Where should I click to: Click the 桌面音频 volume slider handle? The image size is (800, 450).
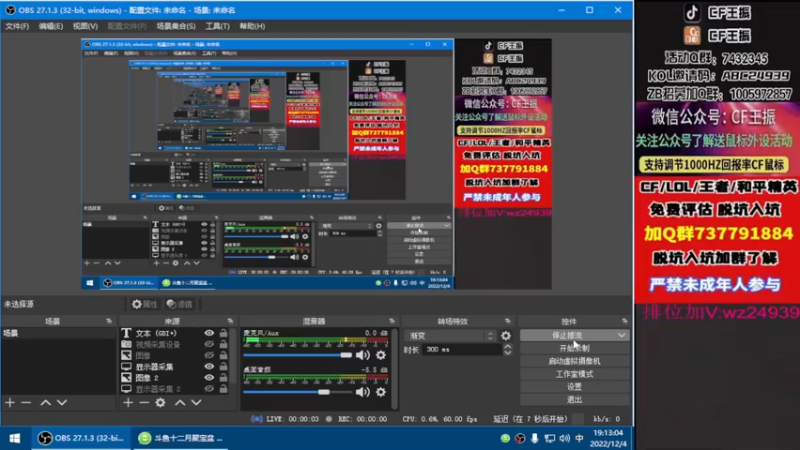[x=323, y=392]
